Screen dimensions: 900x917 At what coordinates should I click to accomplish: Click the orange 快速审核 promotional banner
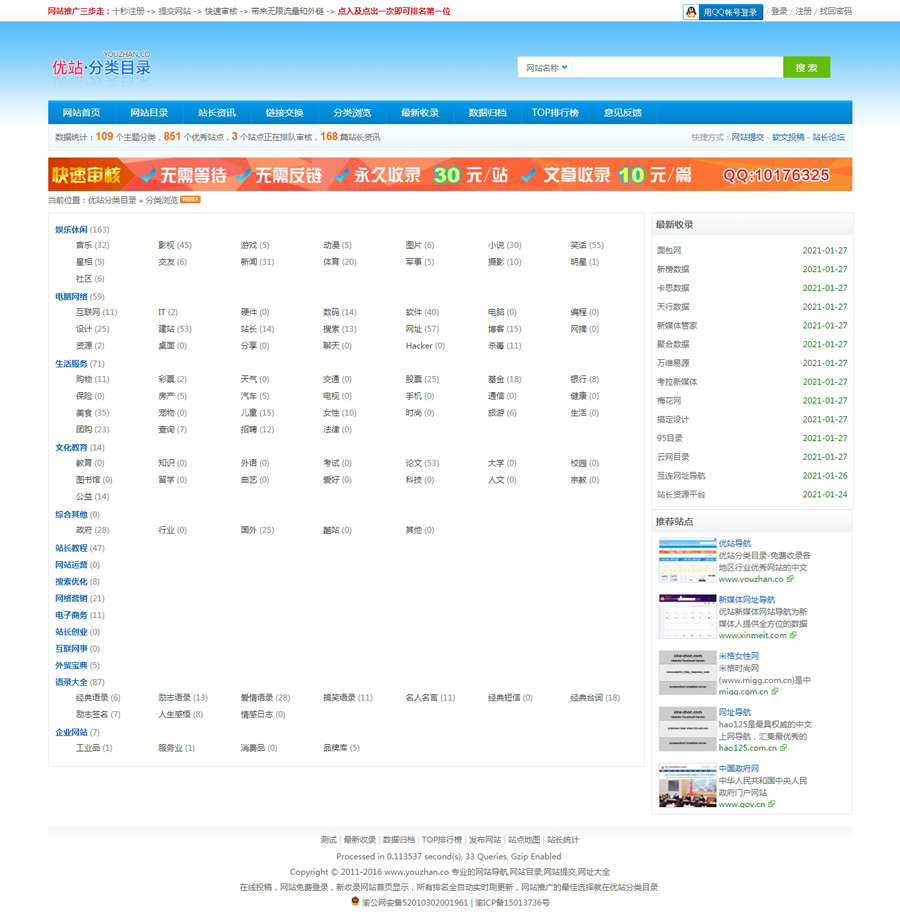coord(450,175)
